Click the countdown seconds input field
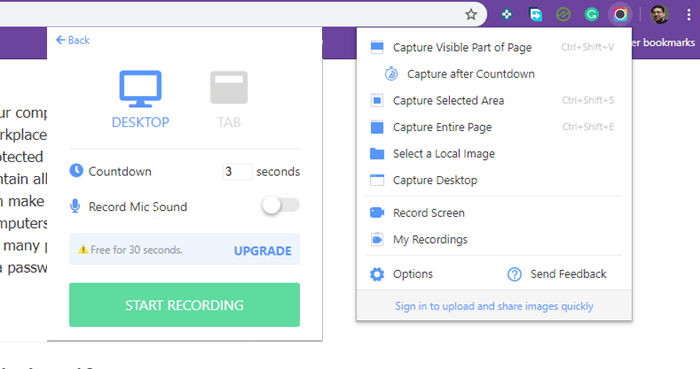 237,171
